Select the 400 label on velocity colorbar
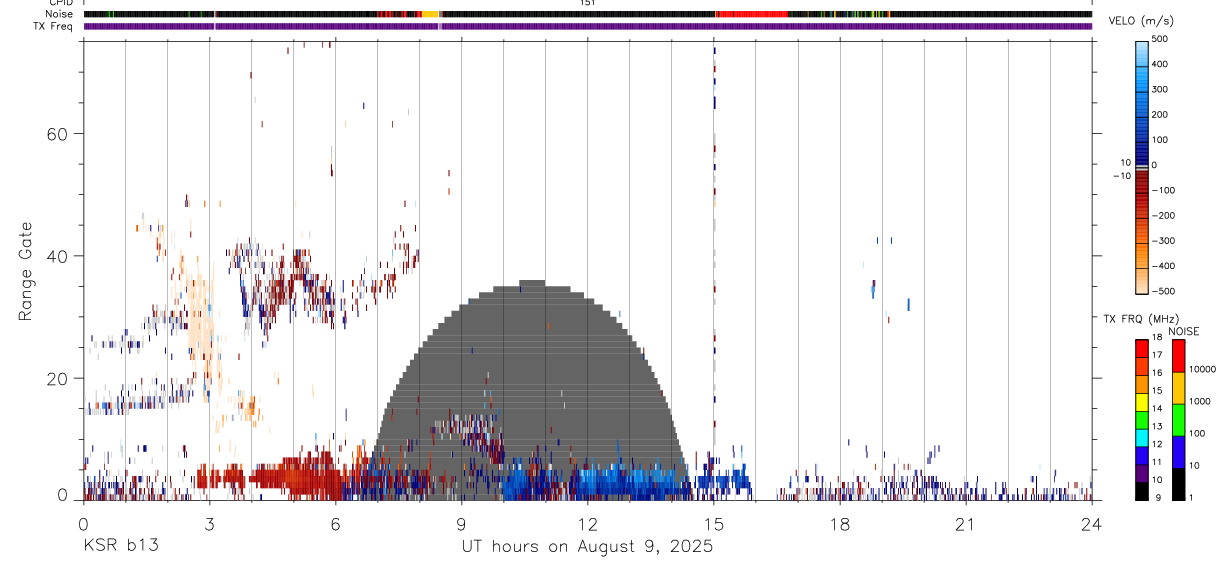Screen dimensions: 1228x567 tap(1161, 64)
